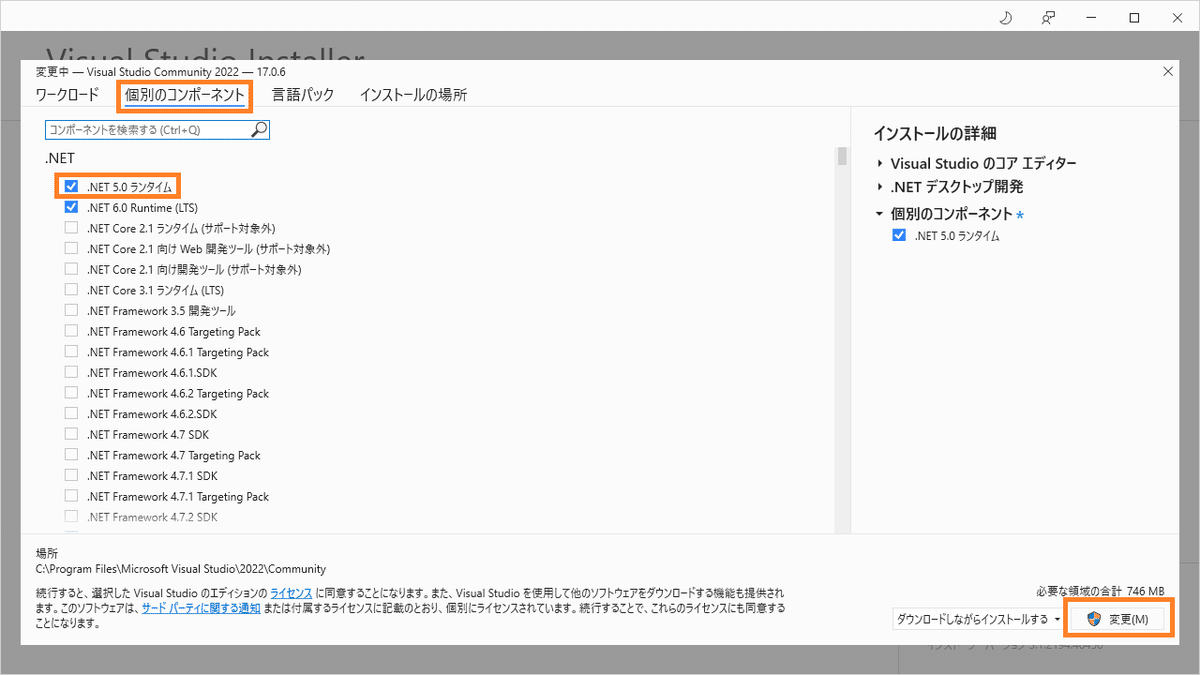This screenshot has width=1200, height=675.
Task: Uncheck .NET 5.0 ランタイム in install details
Action: point(899,236)
